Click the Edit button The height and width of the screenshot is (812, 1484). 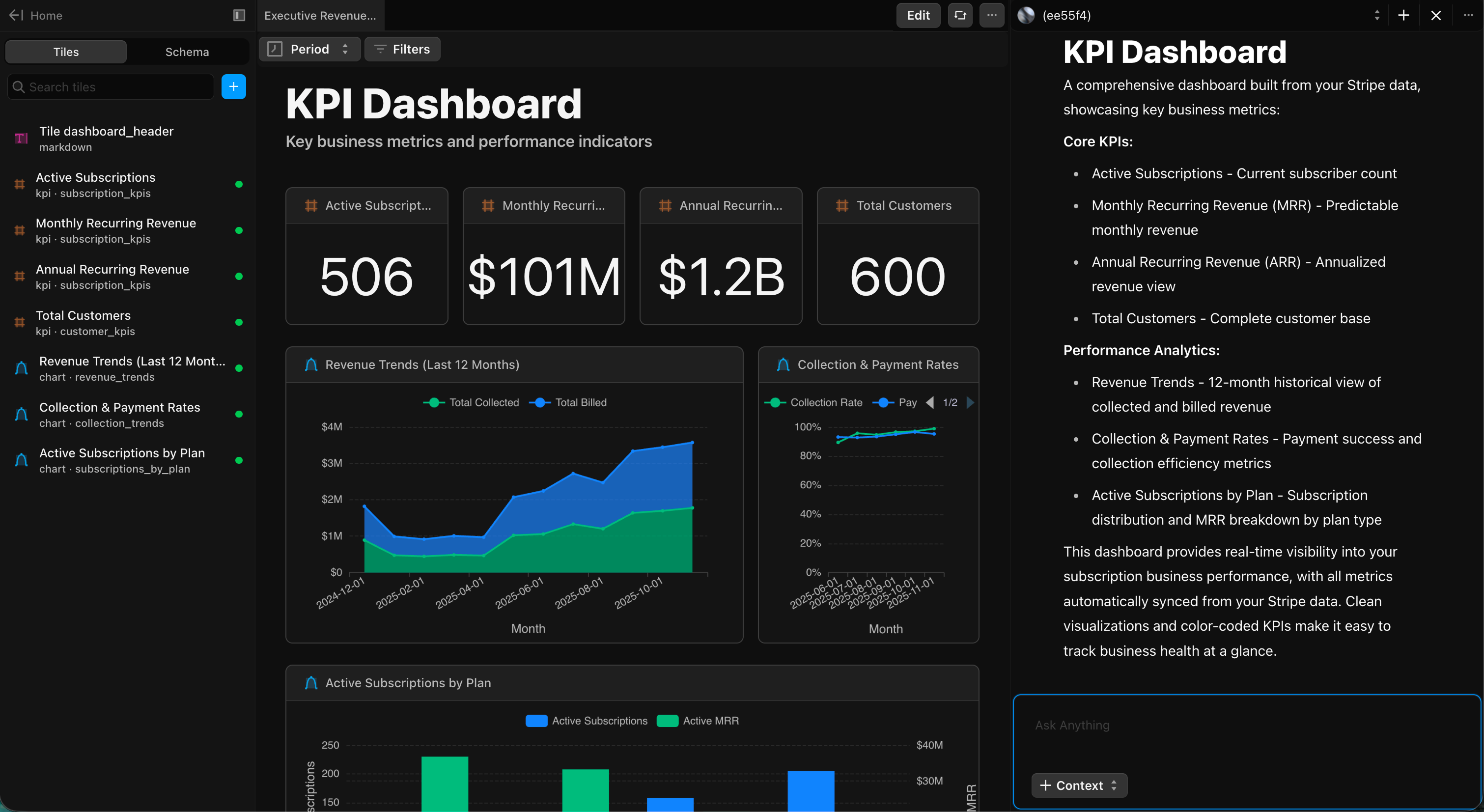918,15
